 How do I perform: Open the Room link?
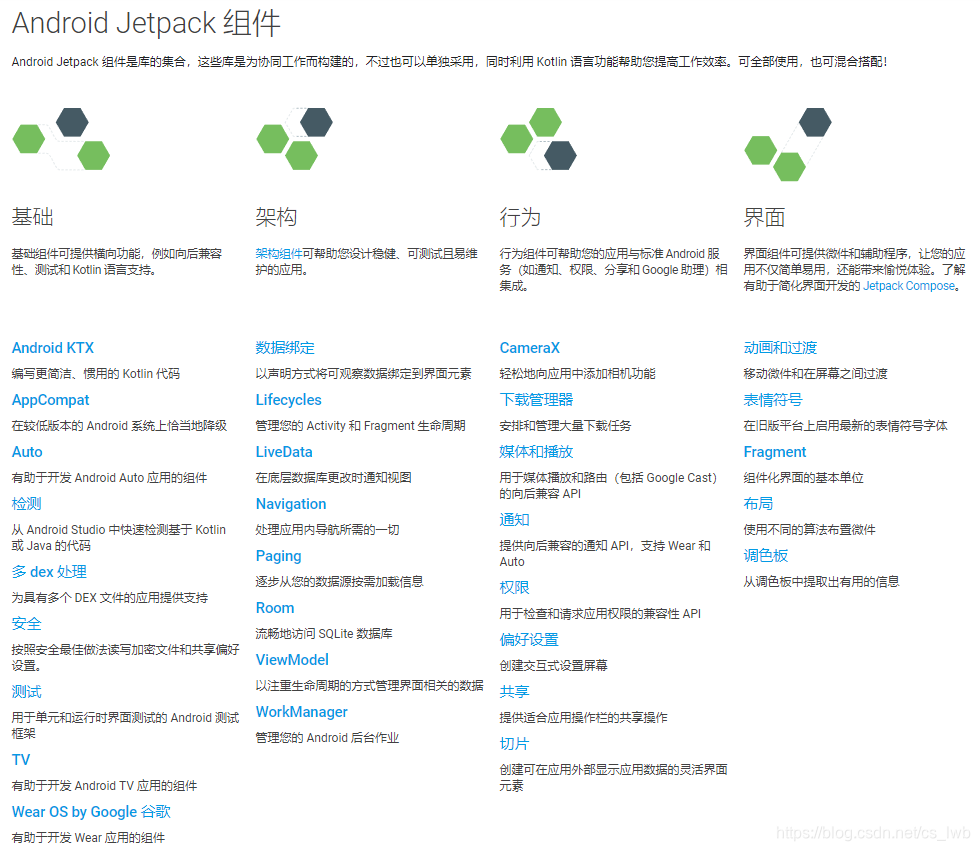275,608
